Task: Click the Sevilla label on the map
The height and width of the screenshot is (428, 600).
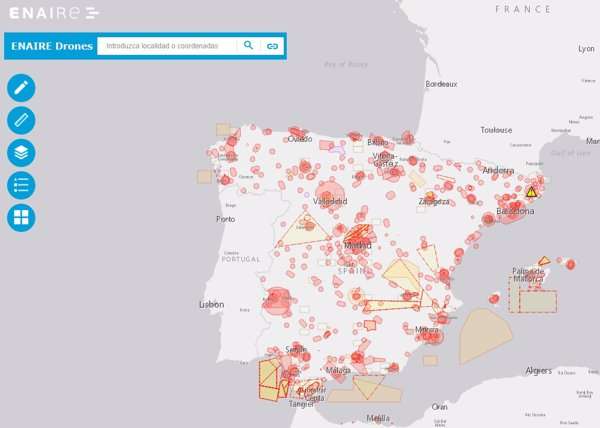Action: [296, 349]
